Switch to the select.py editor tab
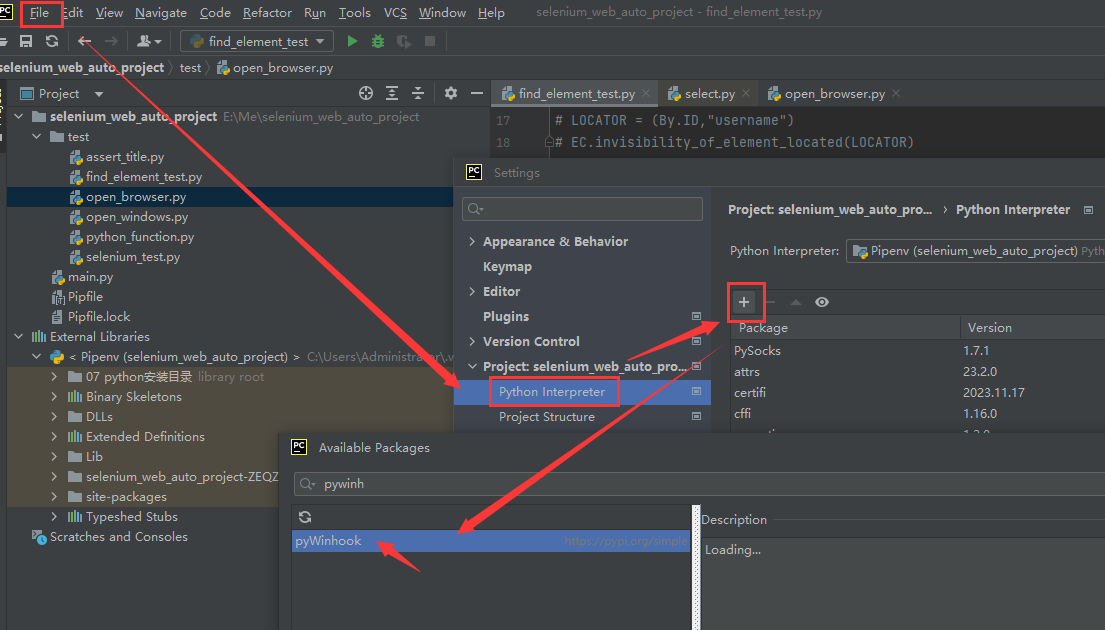 click(709, 94)
